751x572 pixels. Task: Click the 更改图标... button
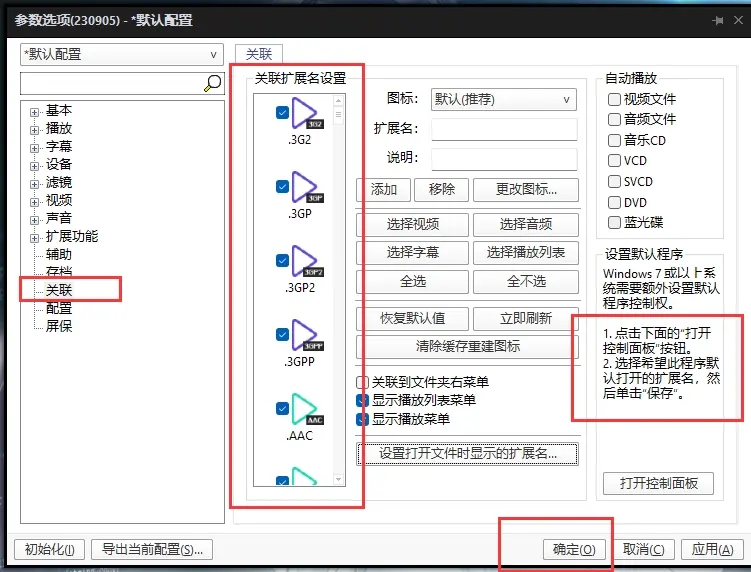coord(526,190)
